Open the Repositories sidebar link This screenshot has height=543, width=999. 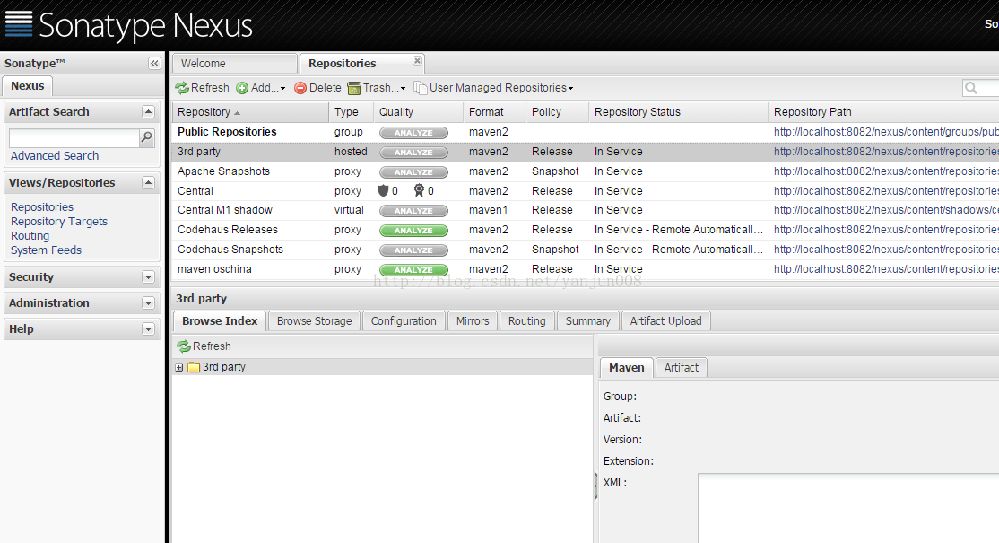point(42,207)
